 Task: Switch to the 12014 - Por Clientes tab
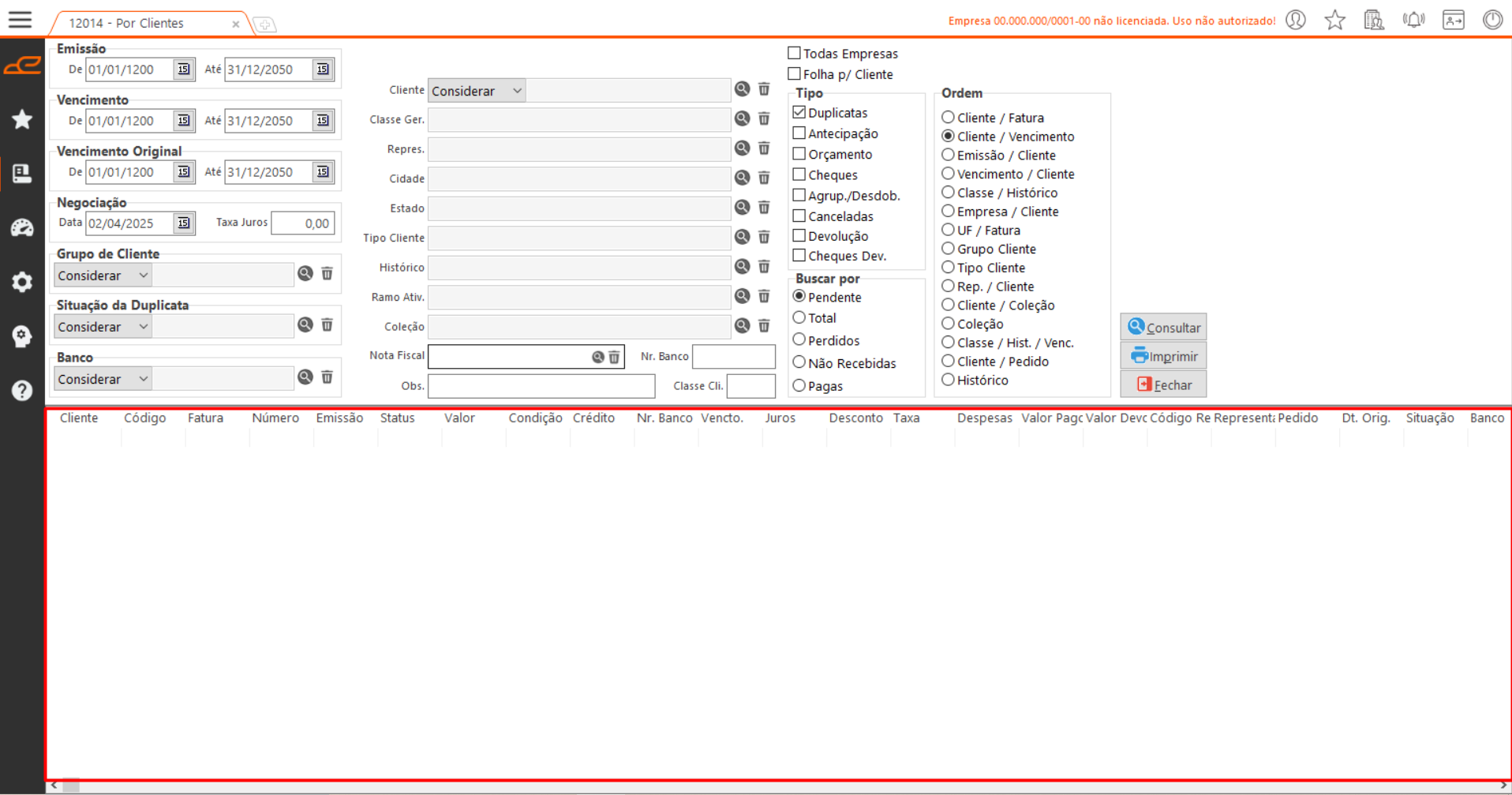click(126, 24)
